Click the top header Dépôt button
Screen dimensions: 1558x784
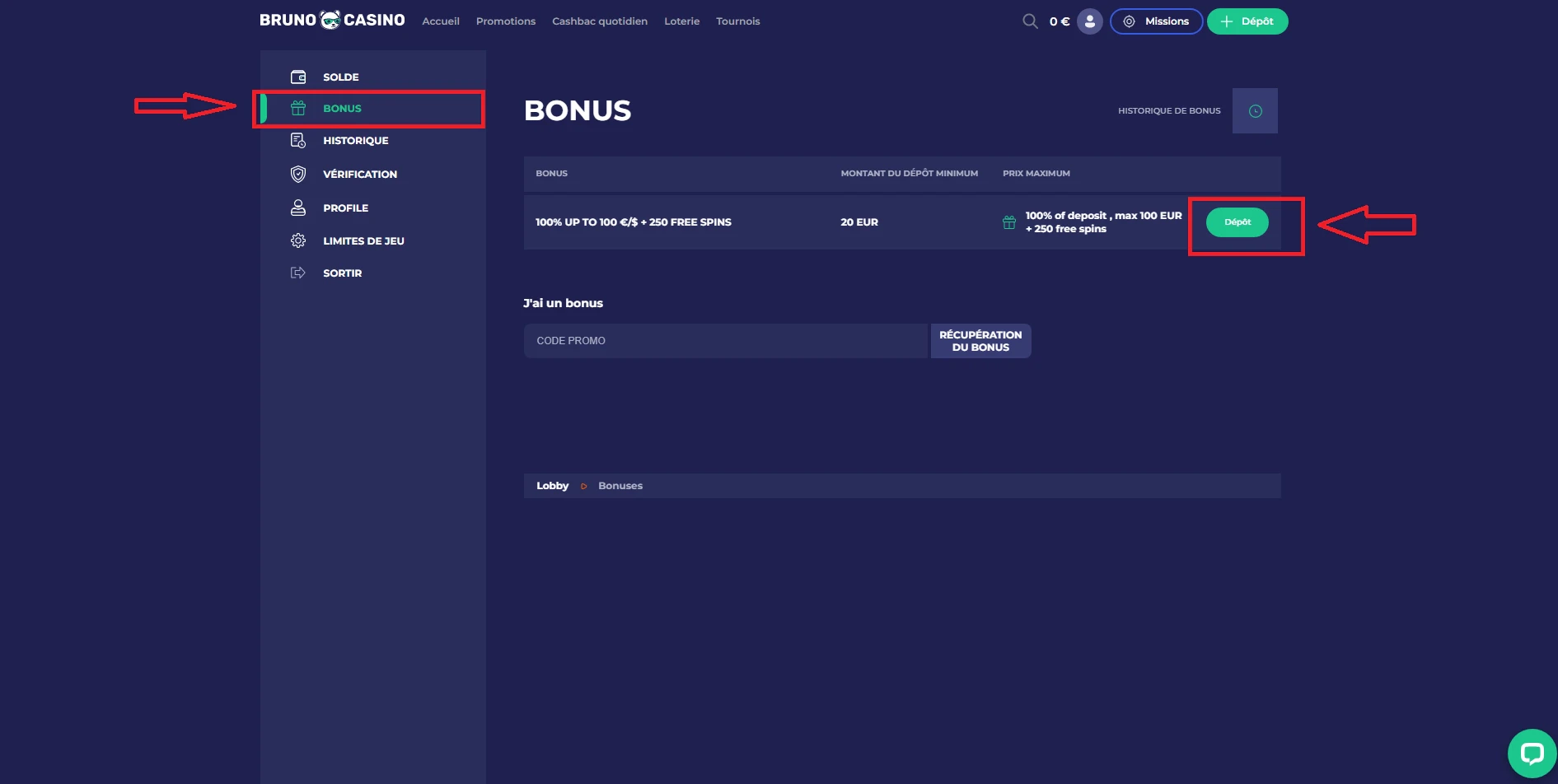point(1247,21)
